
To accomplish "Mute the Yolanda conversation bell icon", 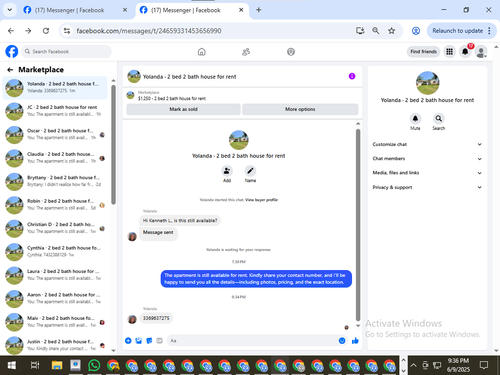I will click(x=415, y=118).
